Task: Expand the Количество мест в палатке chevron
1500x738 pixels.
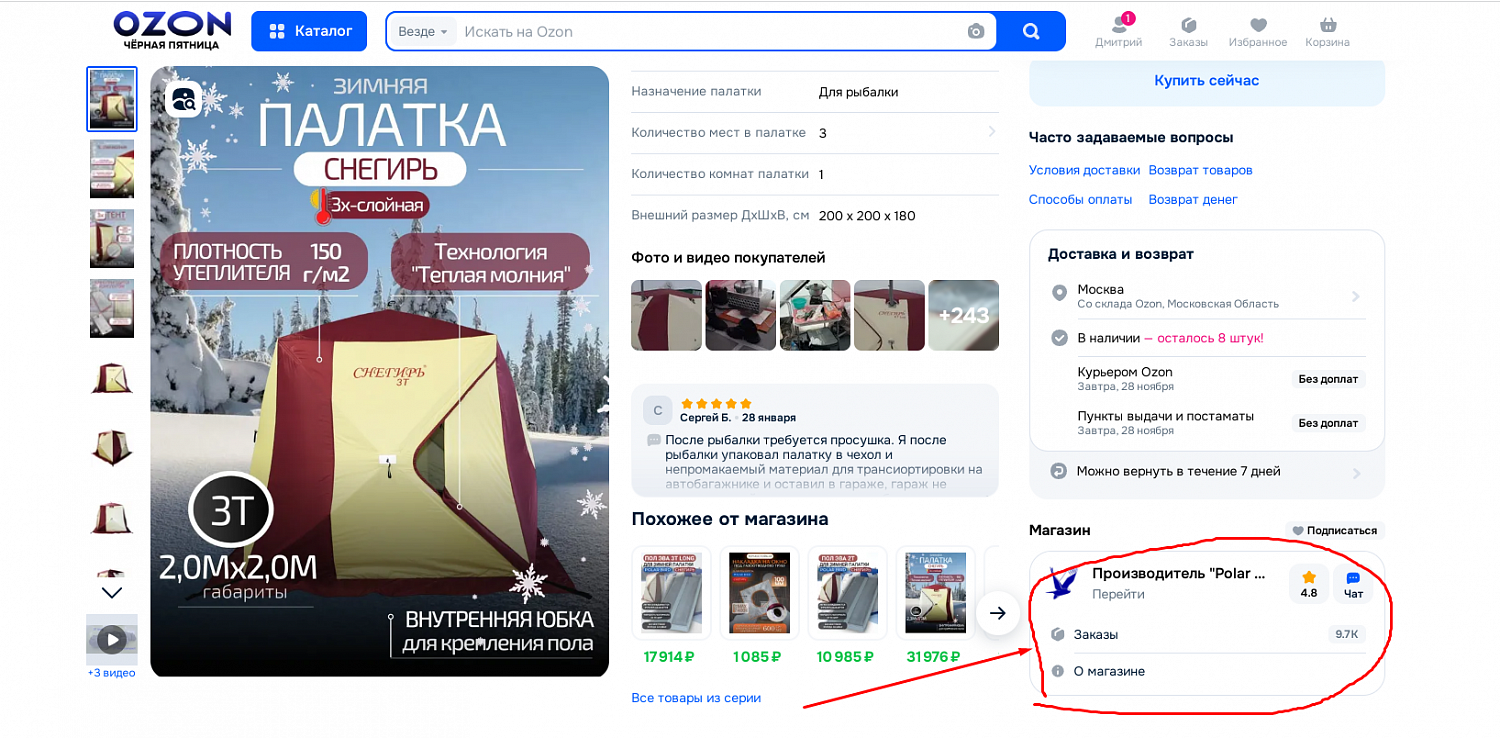Action: [991, 132]
